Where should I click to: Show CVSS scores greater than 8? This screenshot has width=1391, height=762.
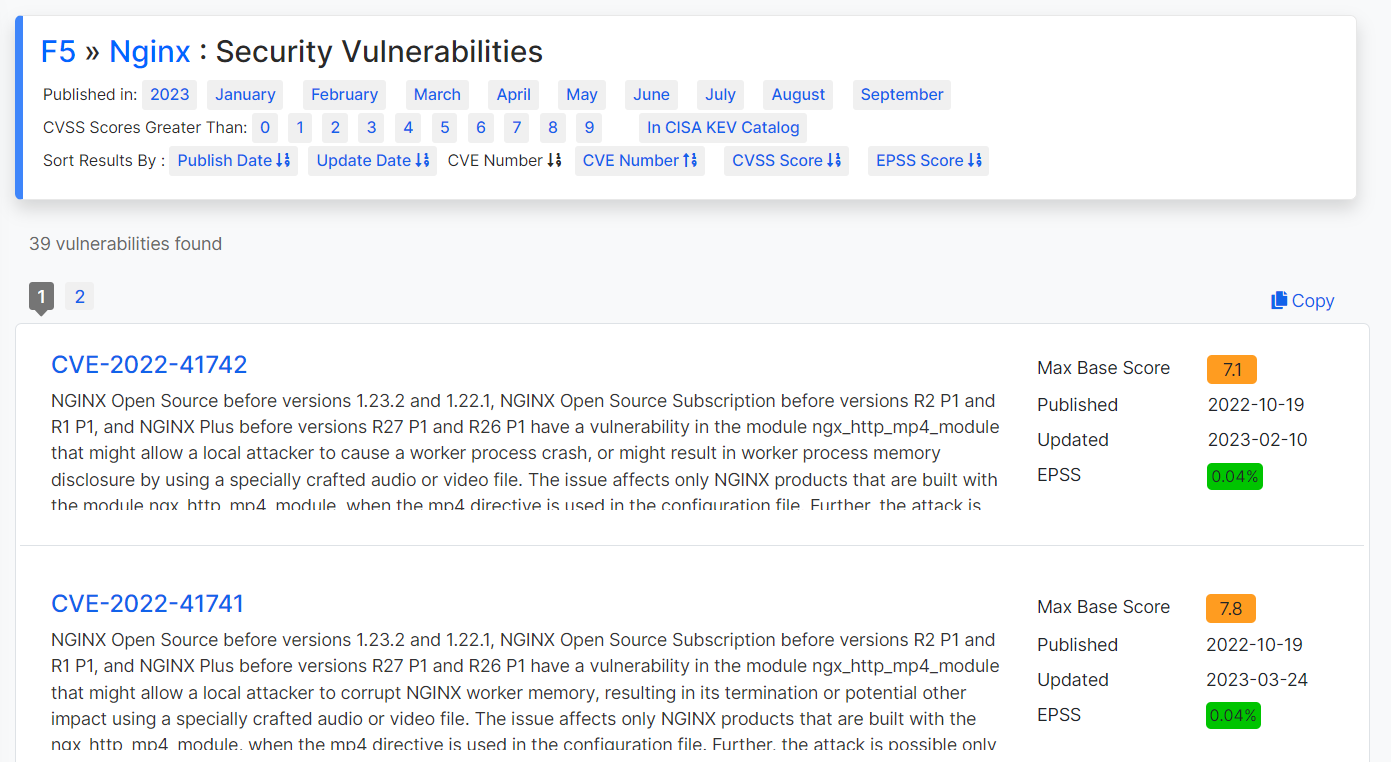553,127
